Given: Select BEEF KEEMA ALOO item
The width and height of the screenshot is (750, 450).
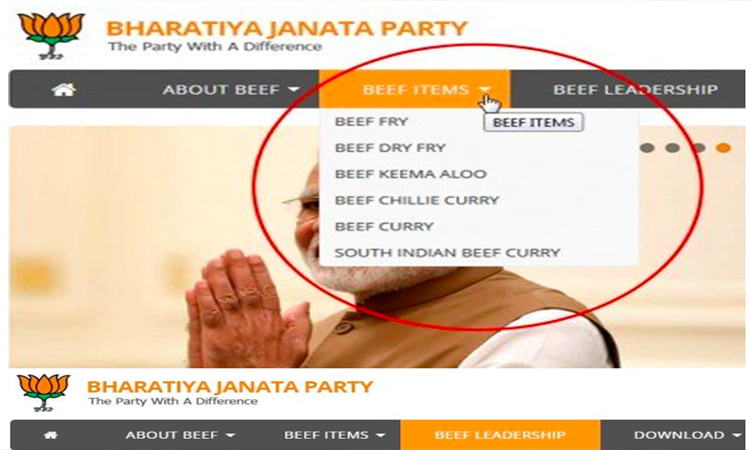Looking at the screenshot, I should pyautogui.click(x=410, y=174).
